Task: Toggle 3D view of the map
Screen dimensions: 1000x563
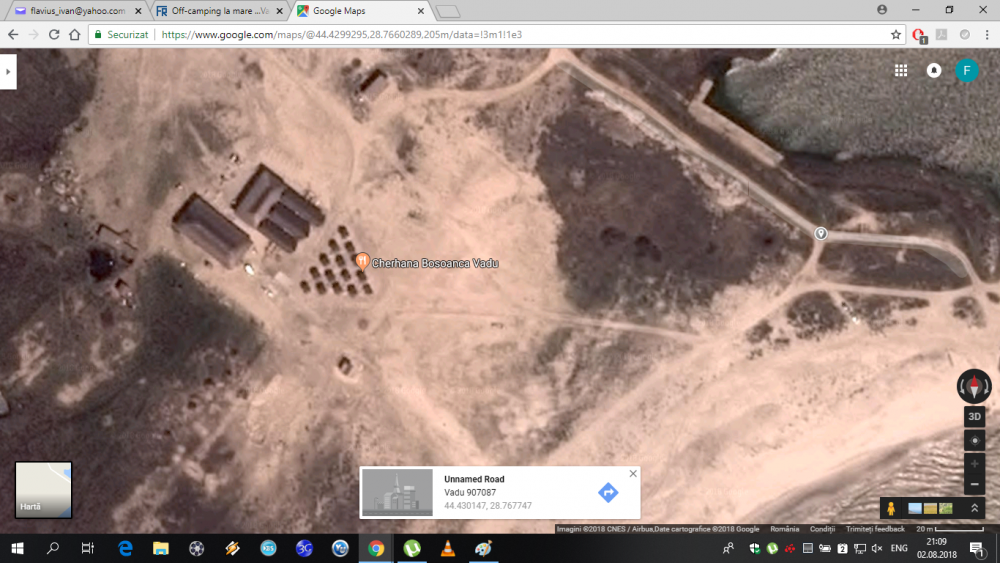Action: point(974,416)
